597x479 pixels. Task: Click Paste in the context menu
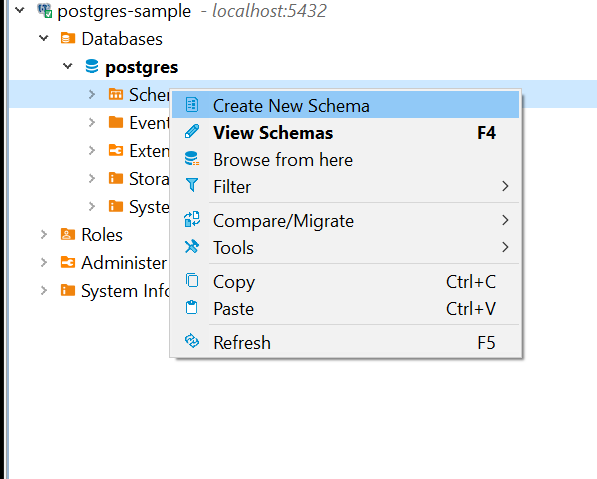345,308
